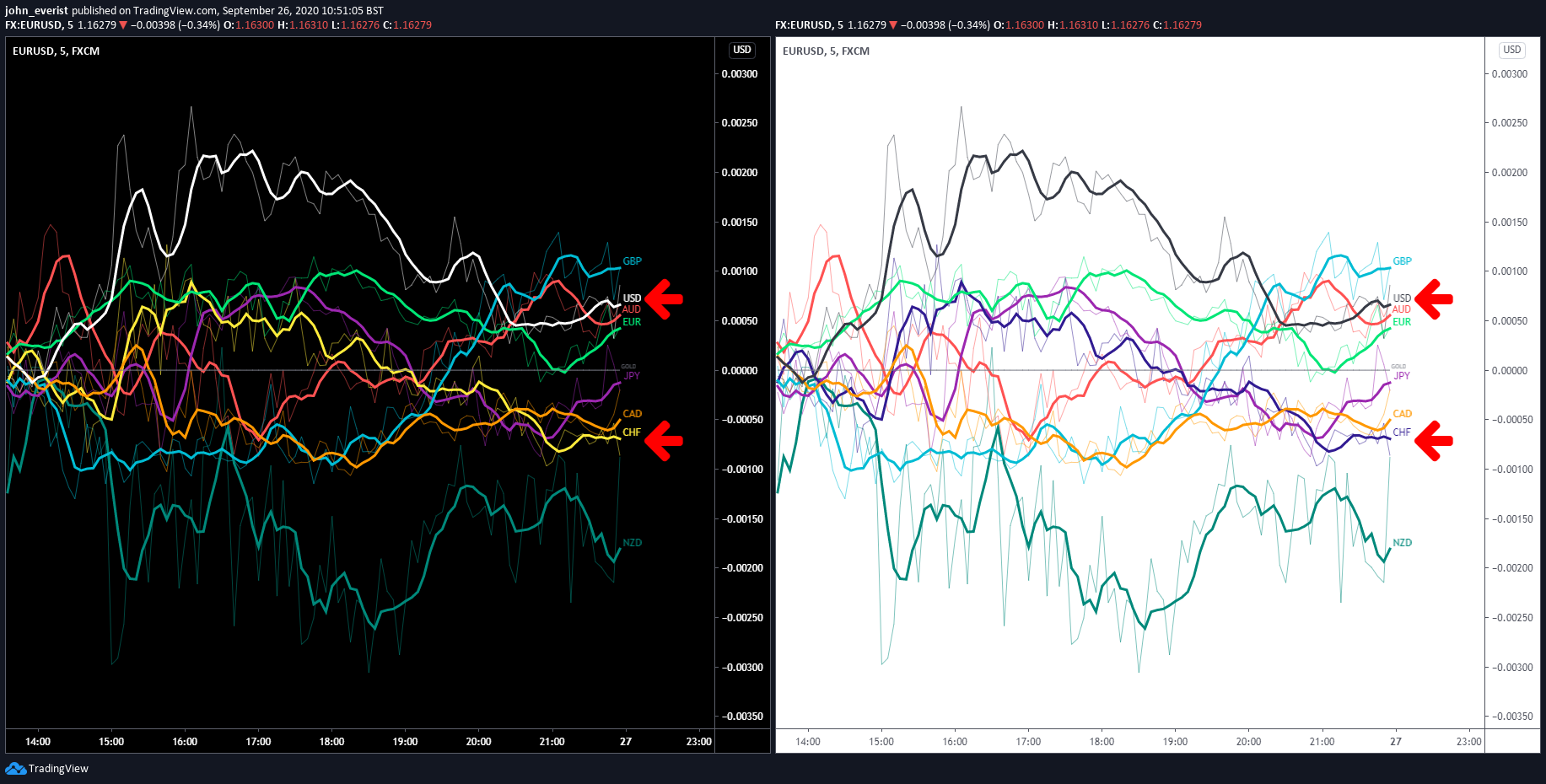The width and height of the screenshot is (1546, 784).
Task: Click the USD currency button on dark chart
Action: pyautogui.click(x=742, y=50)
